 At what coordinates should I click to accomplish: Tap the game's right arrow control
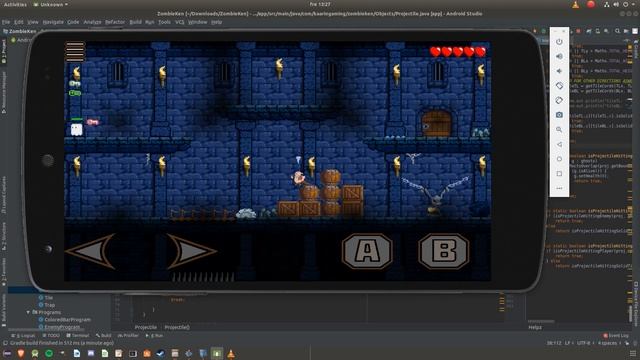(191, 251)
